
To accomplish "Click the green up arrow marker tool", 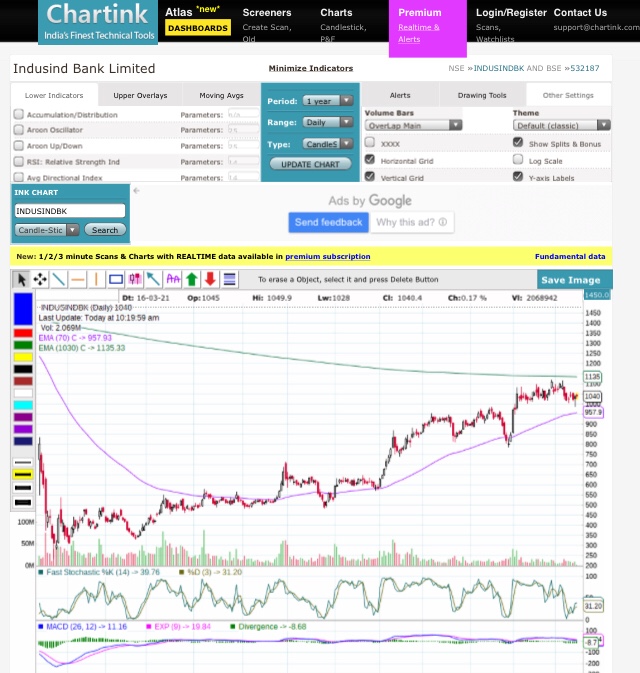I will [x=192, y=280].
